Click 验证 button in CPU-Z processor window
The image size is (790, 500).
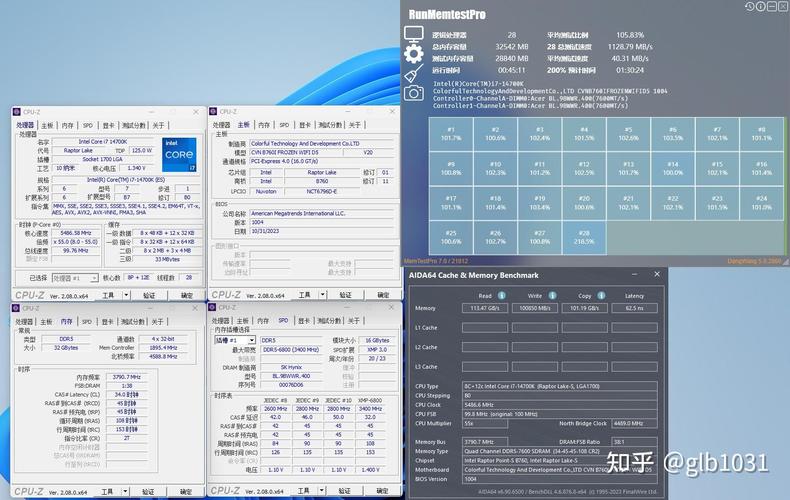click(x=149, y=295)
